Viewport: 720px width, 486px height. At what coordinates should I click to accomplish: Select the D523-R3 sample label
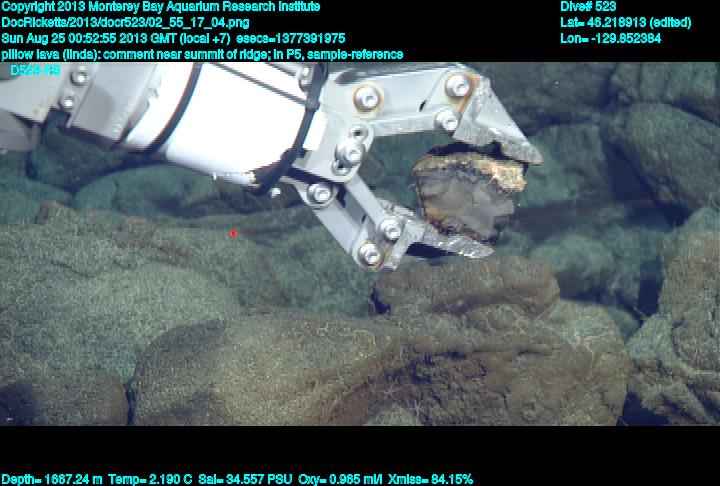(34, 71)
